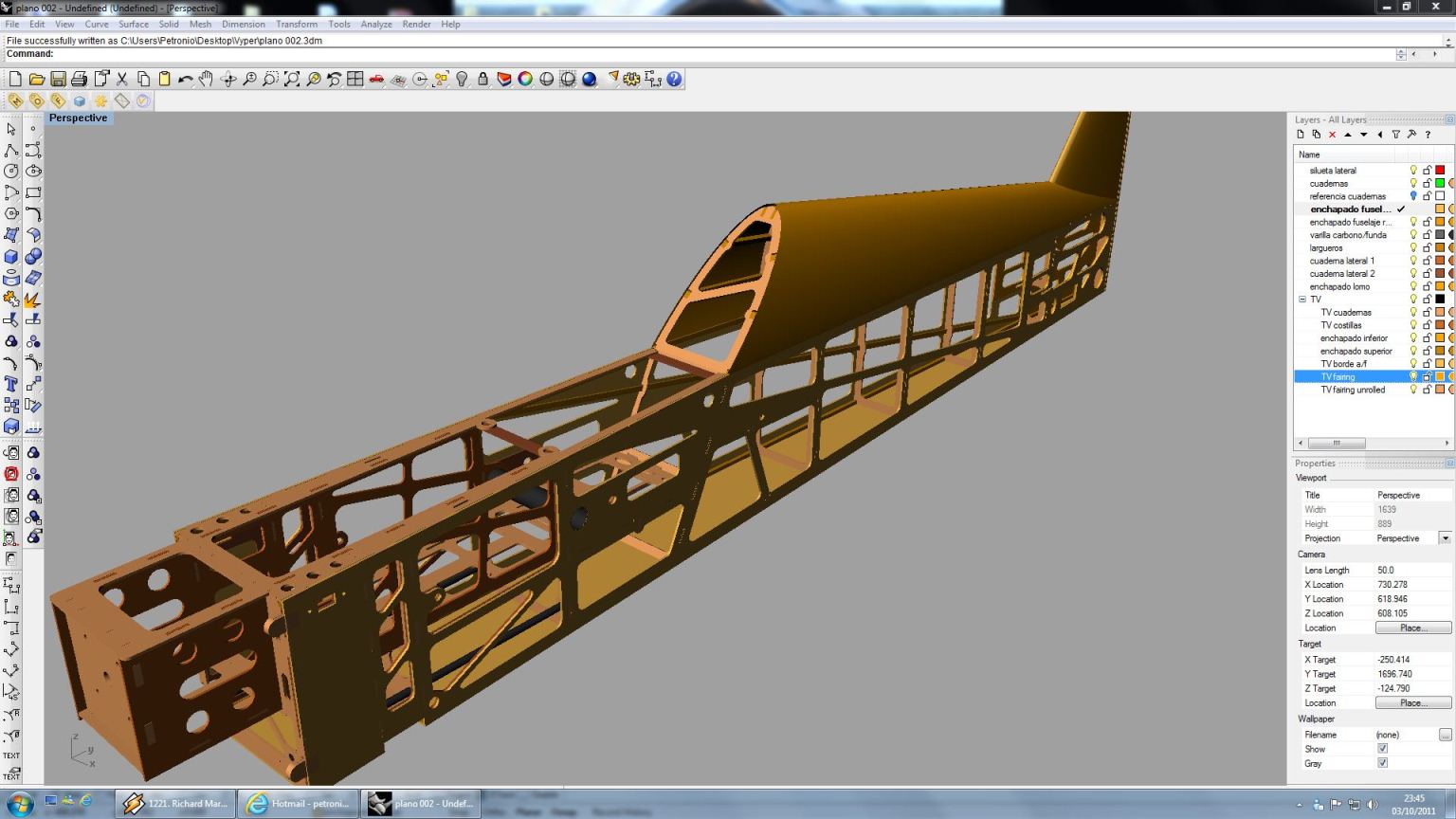Open the Surface menu

133,25
